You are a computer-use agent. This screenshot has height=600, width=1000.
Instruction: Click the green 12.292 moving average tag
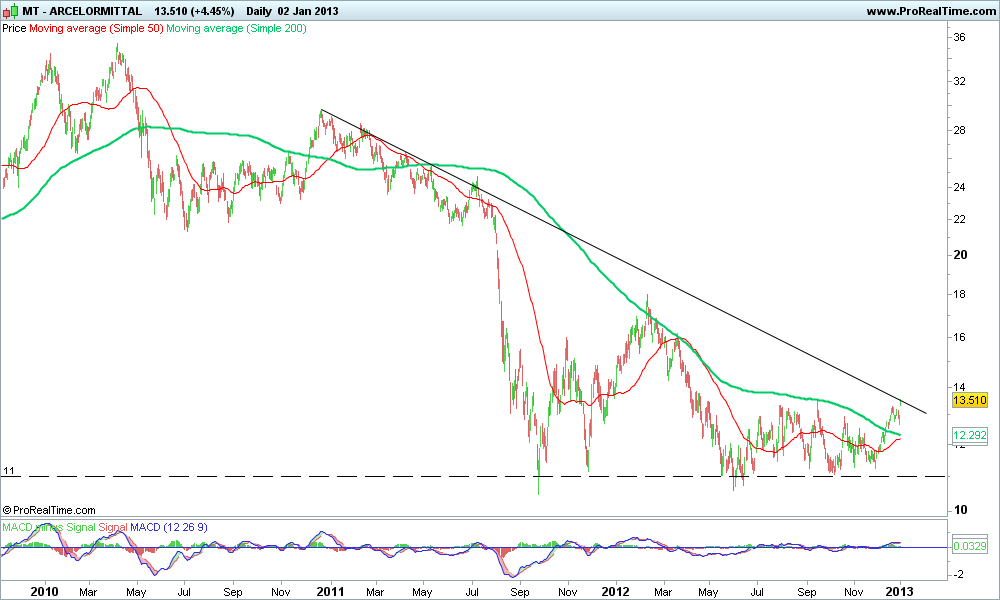tap(969, 435)
